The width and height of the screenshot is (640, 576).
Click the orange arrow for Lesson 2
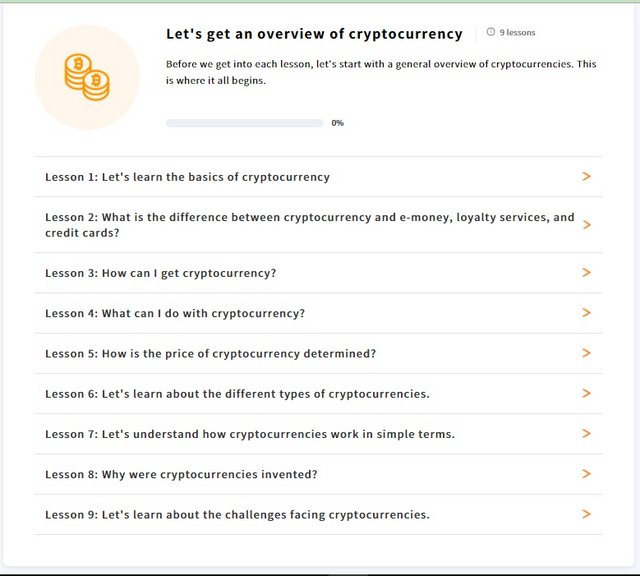coord(586,225)
